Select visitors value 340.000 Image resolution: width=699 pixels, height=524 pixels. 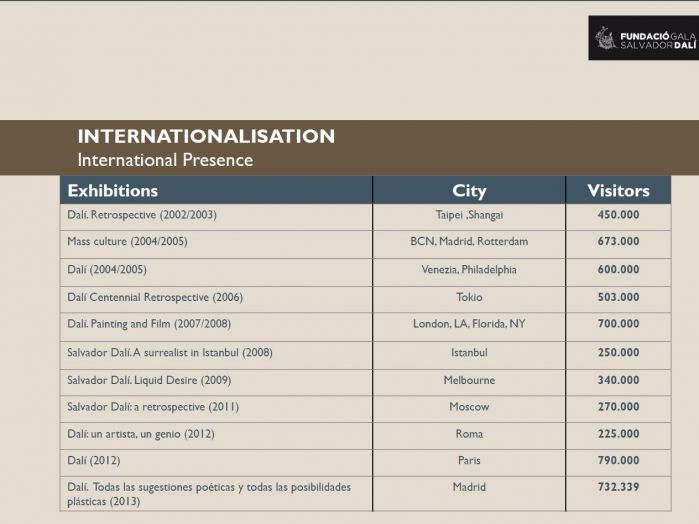coord(618,380)
